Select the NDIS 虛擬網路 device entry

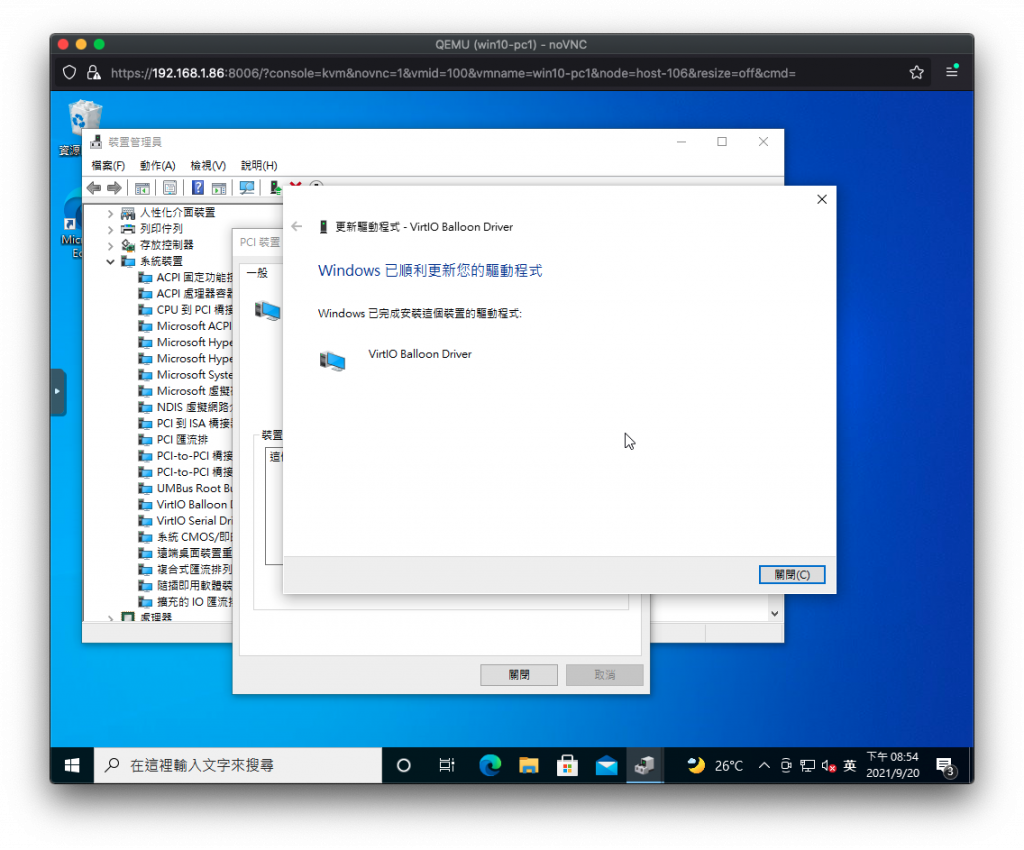click(185, 407)
